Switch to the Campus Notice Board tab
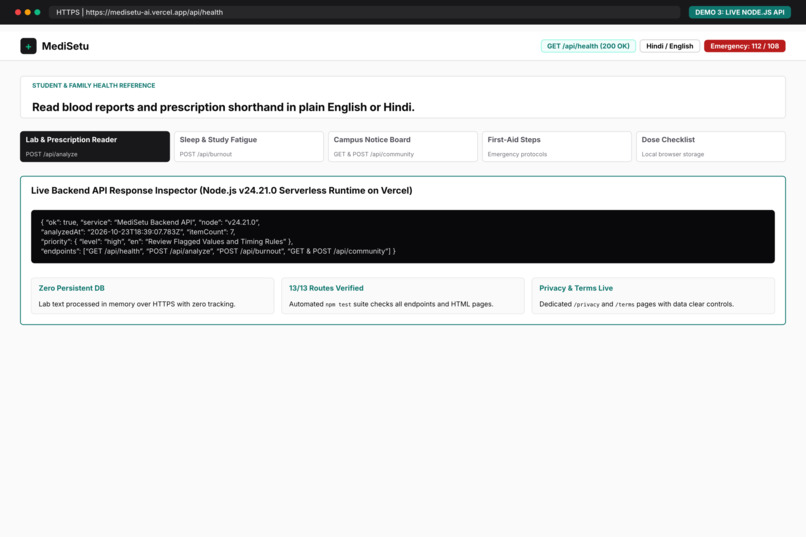The width and height of the screenshot is (806, 537). click(403, 146)
